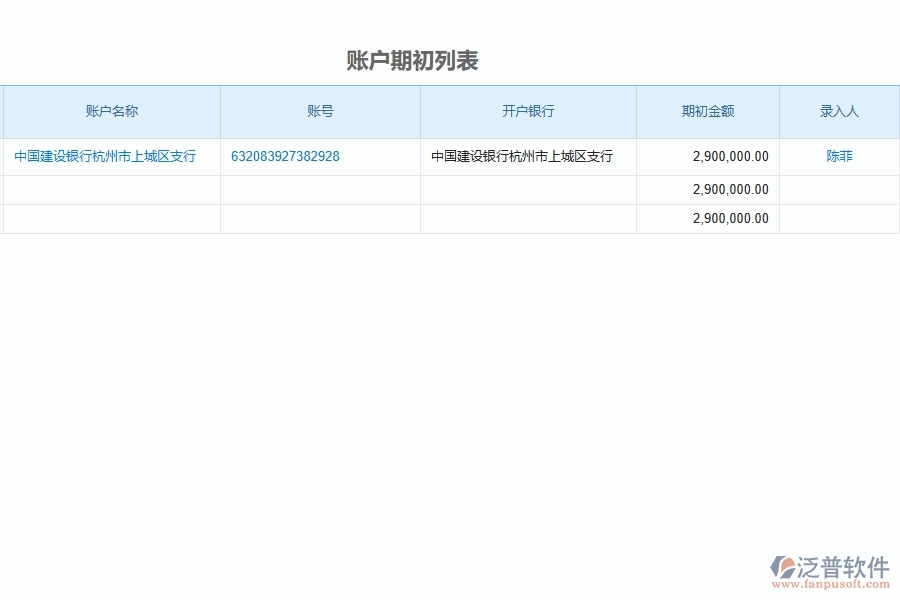Image resolution: width=900 pixels, height=600 pixels.
Task: Open bank account link 中国建设银行杭州市上城区支行
Action: point(107,156)
